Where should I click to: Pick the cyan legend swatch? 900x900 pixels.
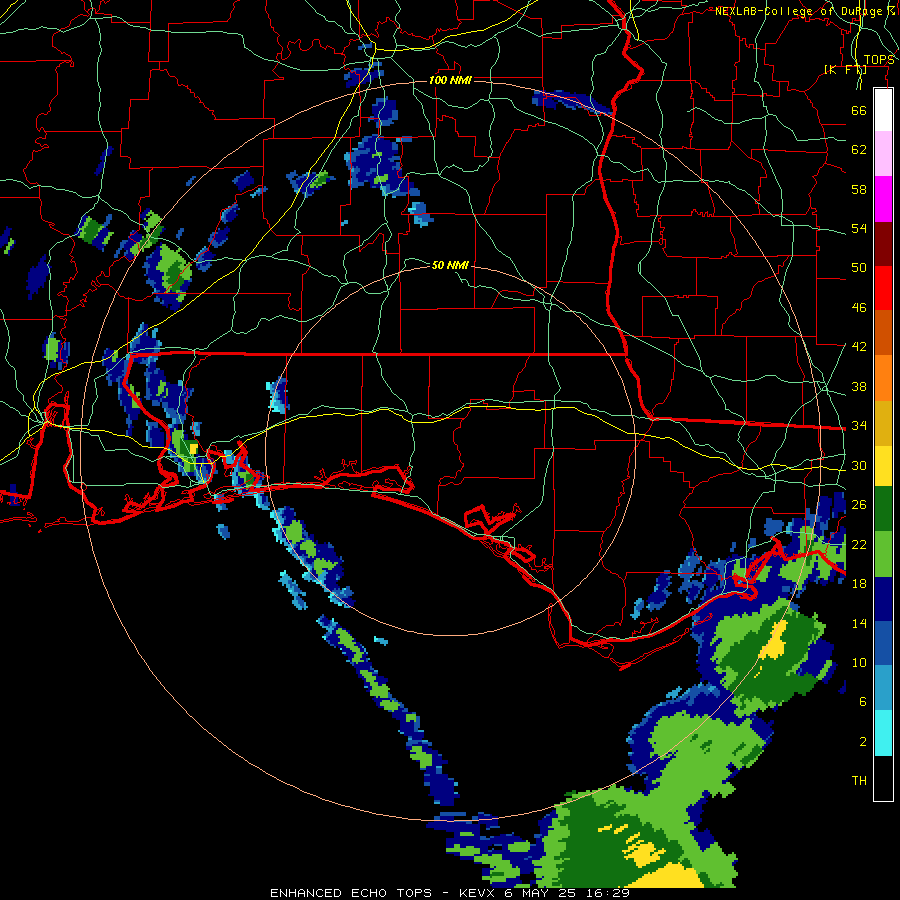coord(883,733)
